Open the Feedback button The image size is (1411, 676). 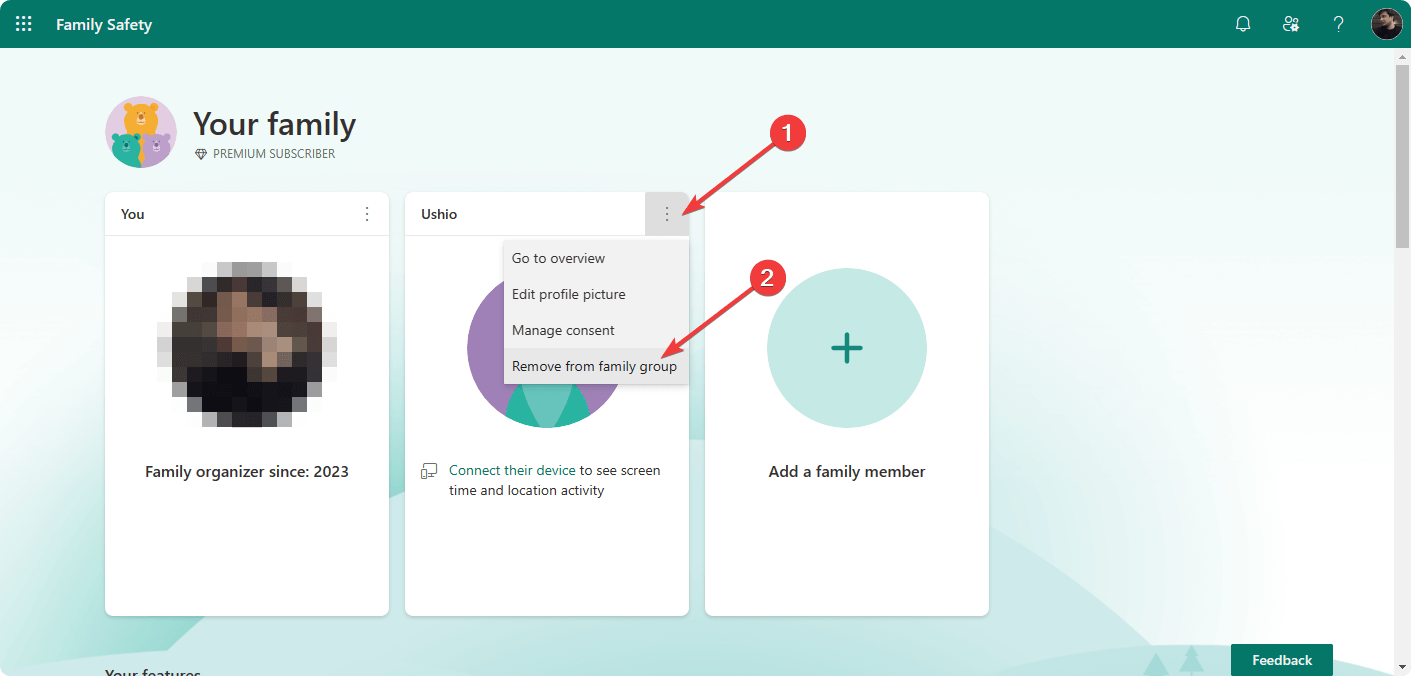[x=1282, y=660]
